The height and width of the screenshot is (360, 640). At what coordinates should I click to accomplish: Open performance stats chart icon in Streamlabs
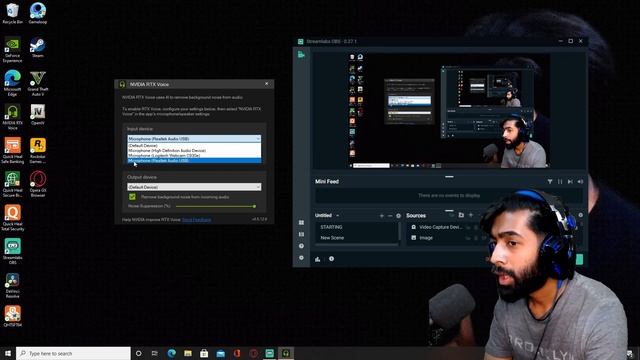click(x=318, y=259)
